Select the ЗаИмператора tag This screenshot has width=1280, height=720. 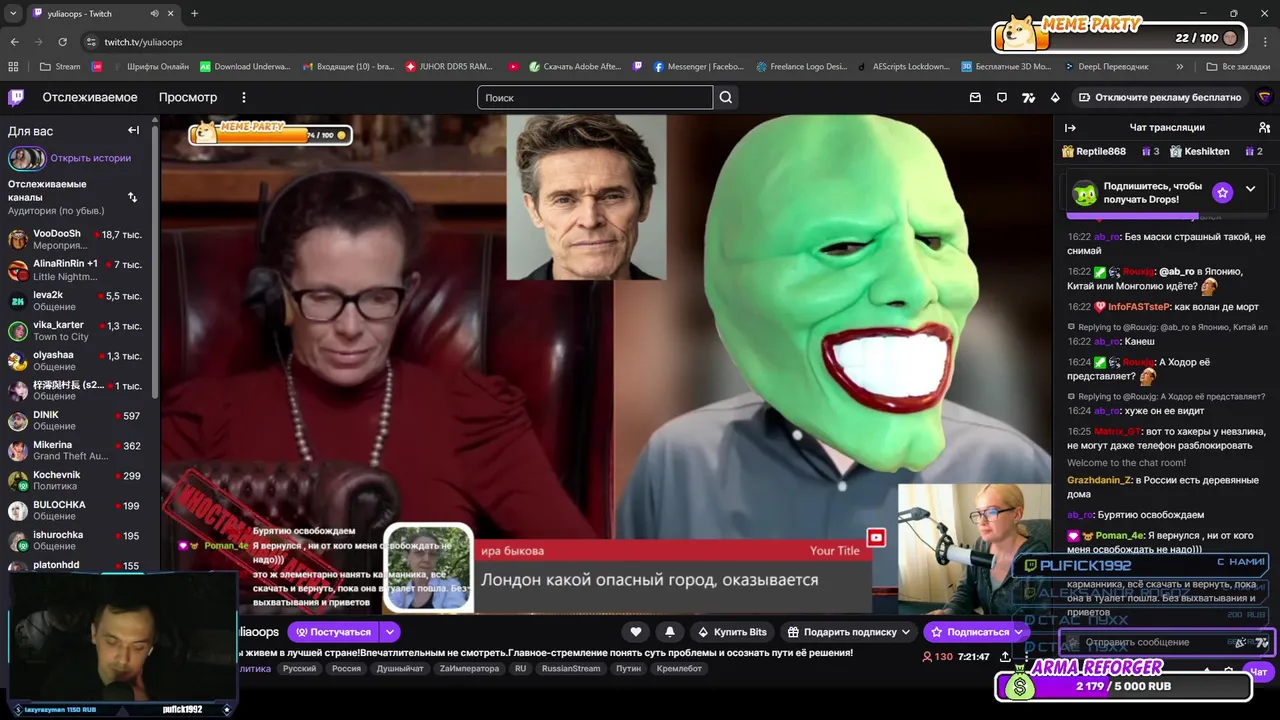(469, 669)
